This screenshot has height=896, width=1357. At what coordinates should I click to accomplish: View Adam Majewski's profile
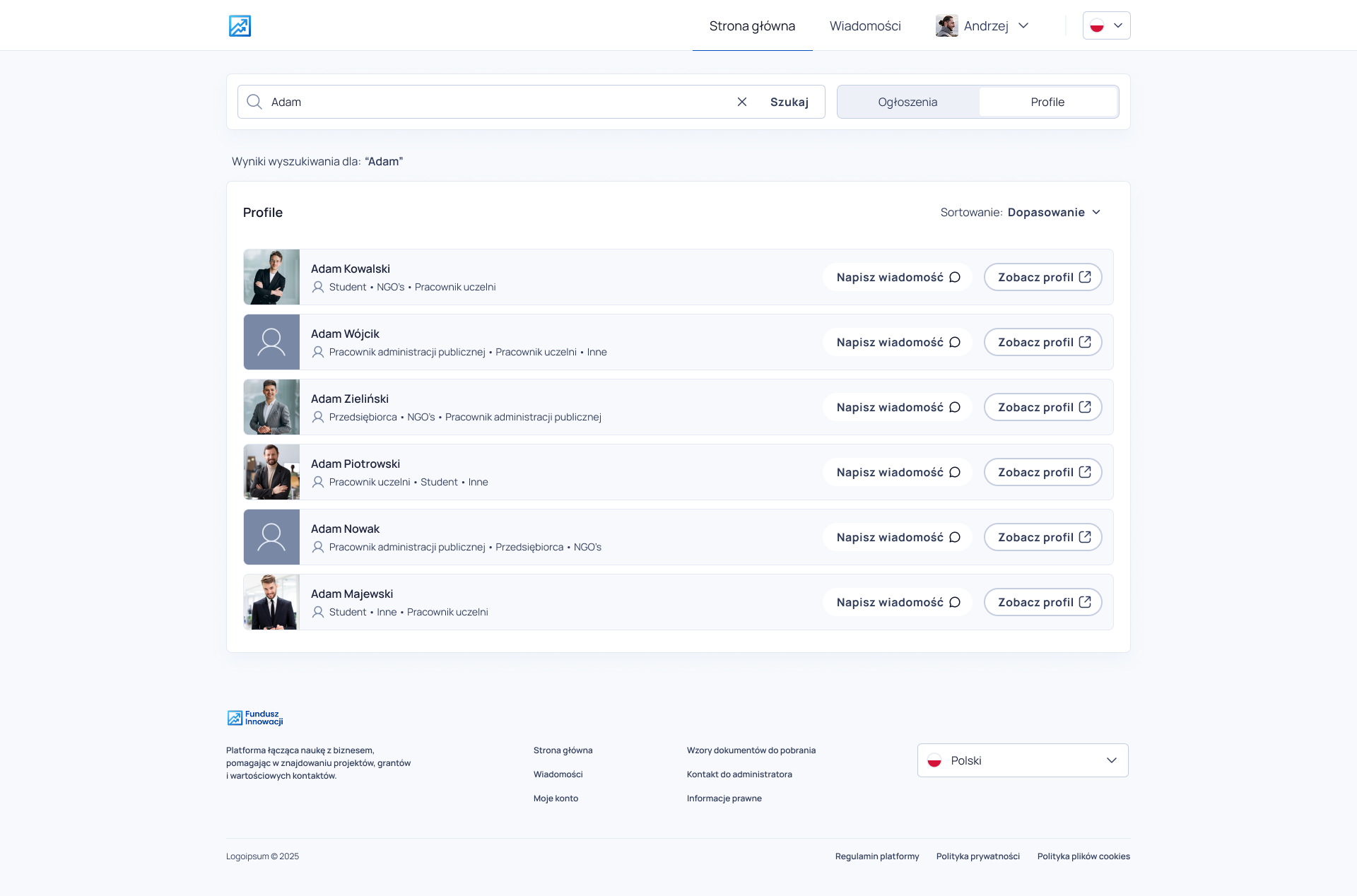[x=1043, y=602]
